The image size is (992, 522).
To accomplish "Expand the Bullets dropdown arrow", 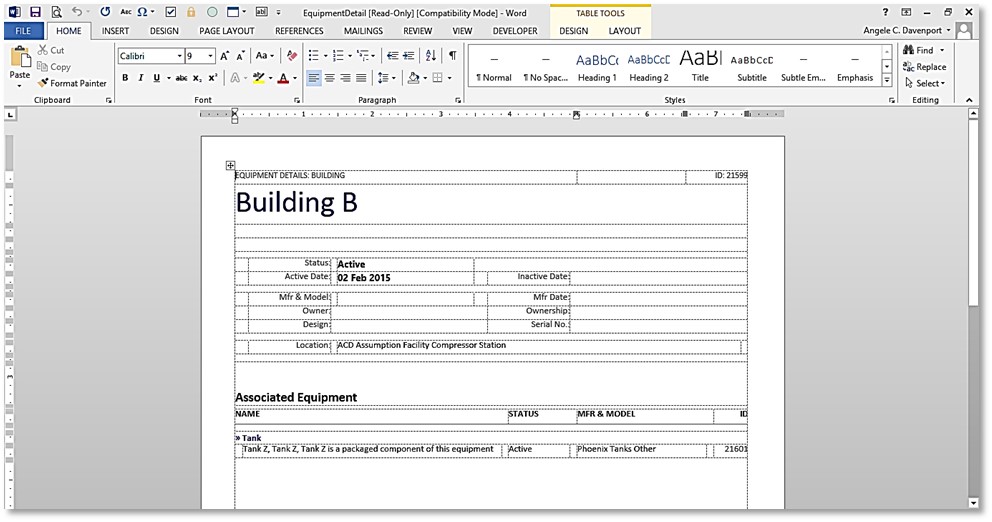I will click(x=326, y=56).
